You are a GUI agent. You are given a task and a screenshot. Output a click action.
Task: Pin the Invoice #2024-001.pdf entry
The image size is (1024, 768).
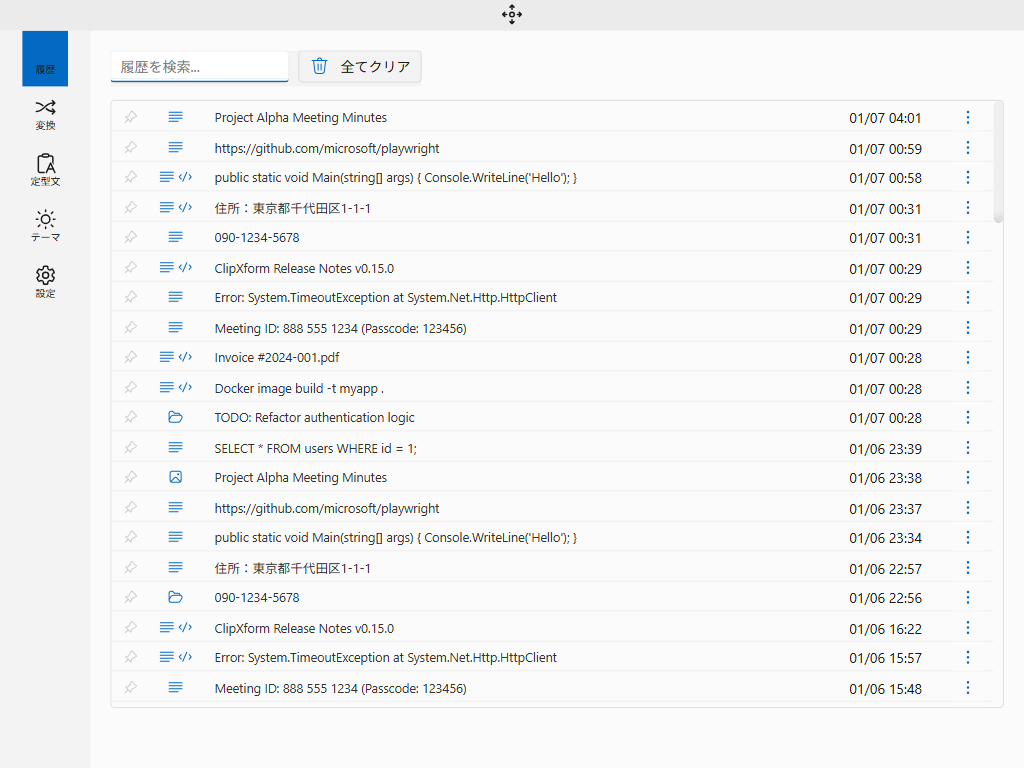tap(130, 358)
